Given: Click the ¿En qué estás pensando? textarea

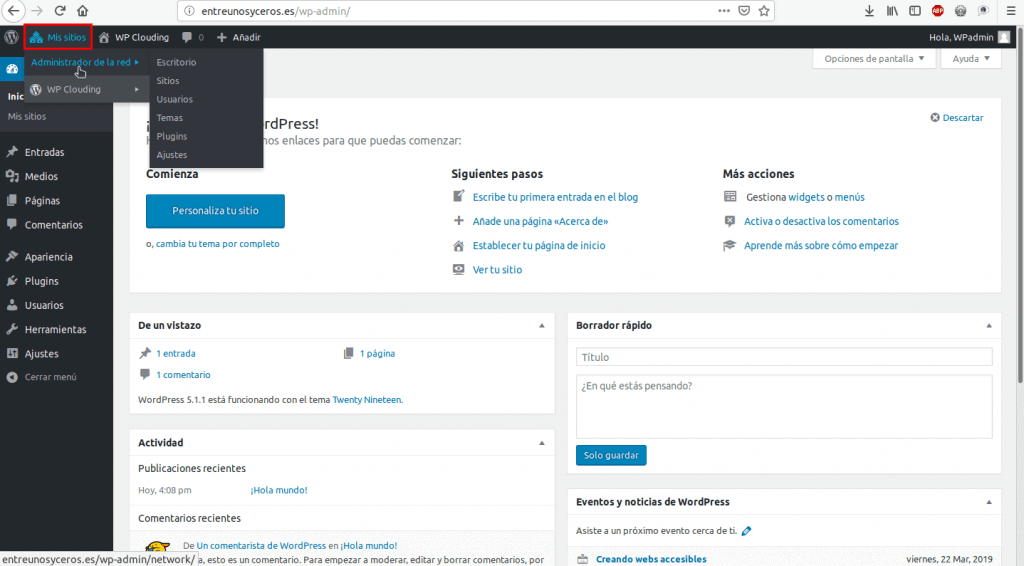Looking at the screenshot, I should (x=784, y=406).
